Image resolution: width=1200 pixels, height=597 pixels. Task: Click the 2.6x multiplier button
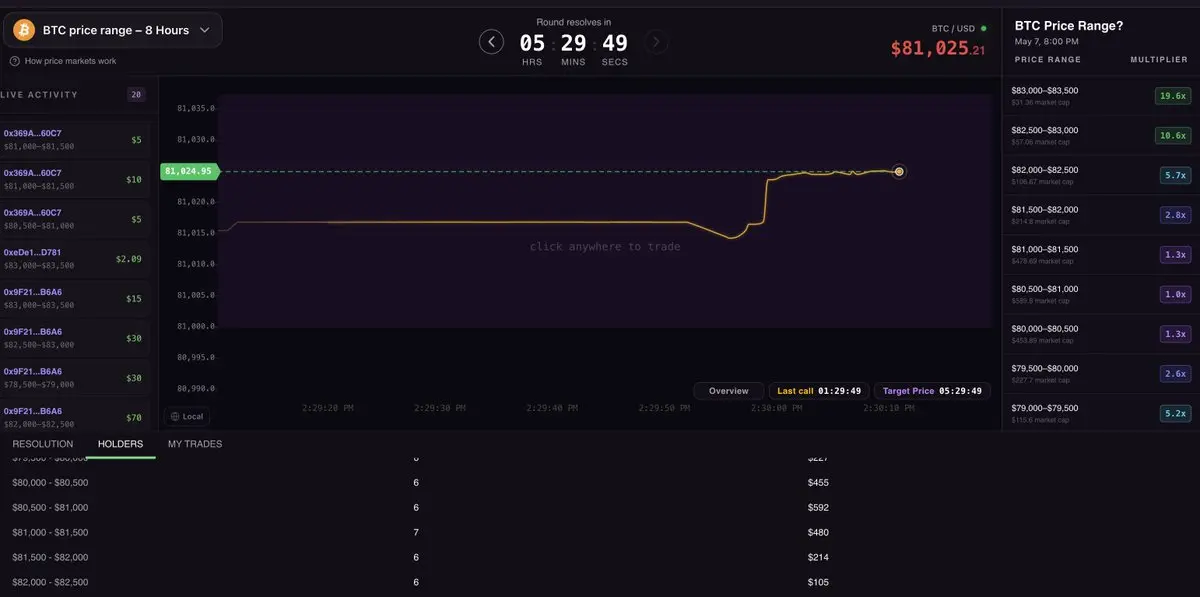[x=1174, y=374]
